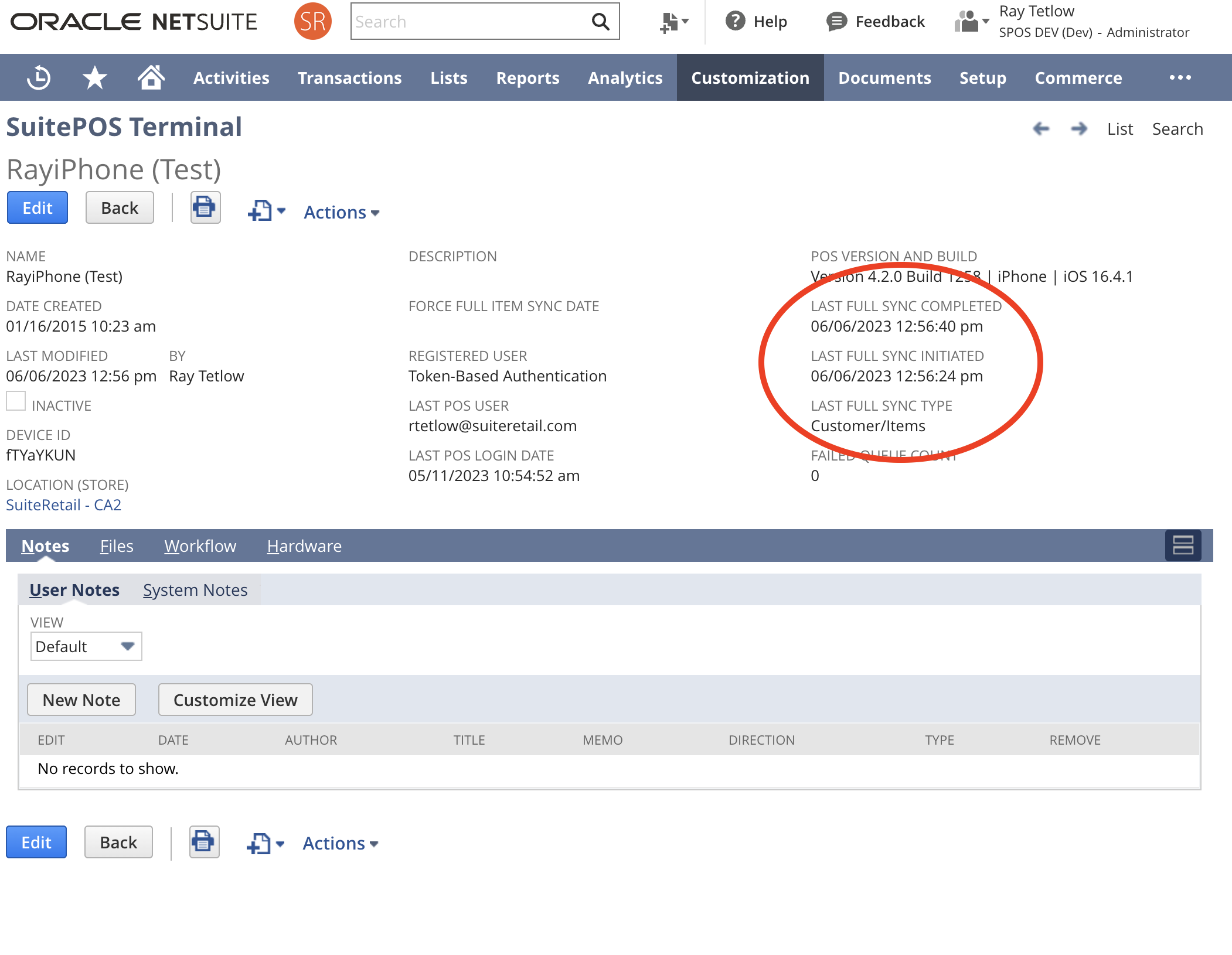Click the top Back button
This screenshot has width=1232, height=955.
(120, 207)
